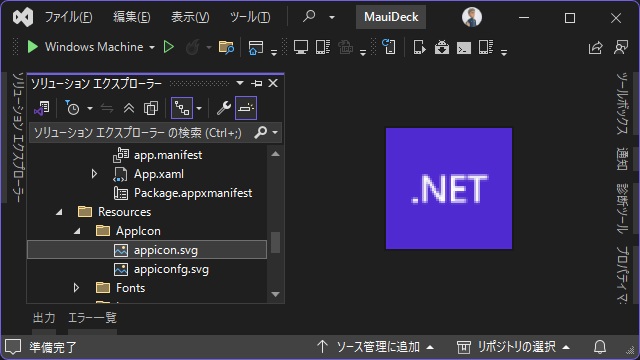The image size is (640, 360).
Task: Open the 編集(E) menu
Action: [131, 17]
